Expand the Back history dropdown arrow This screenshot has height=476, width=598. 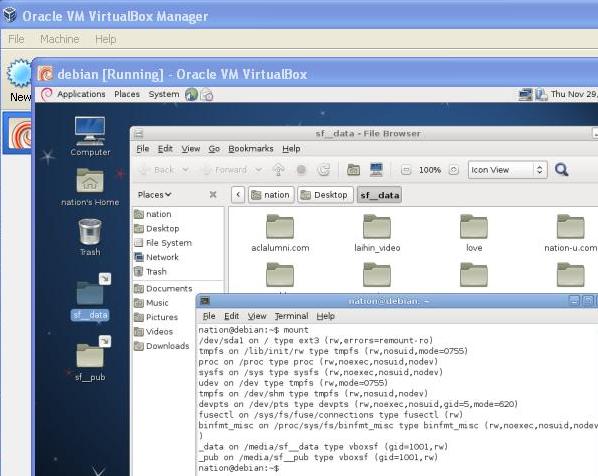185,169
